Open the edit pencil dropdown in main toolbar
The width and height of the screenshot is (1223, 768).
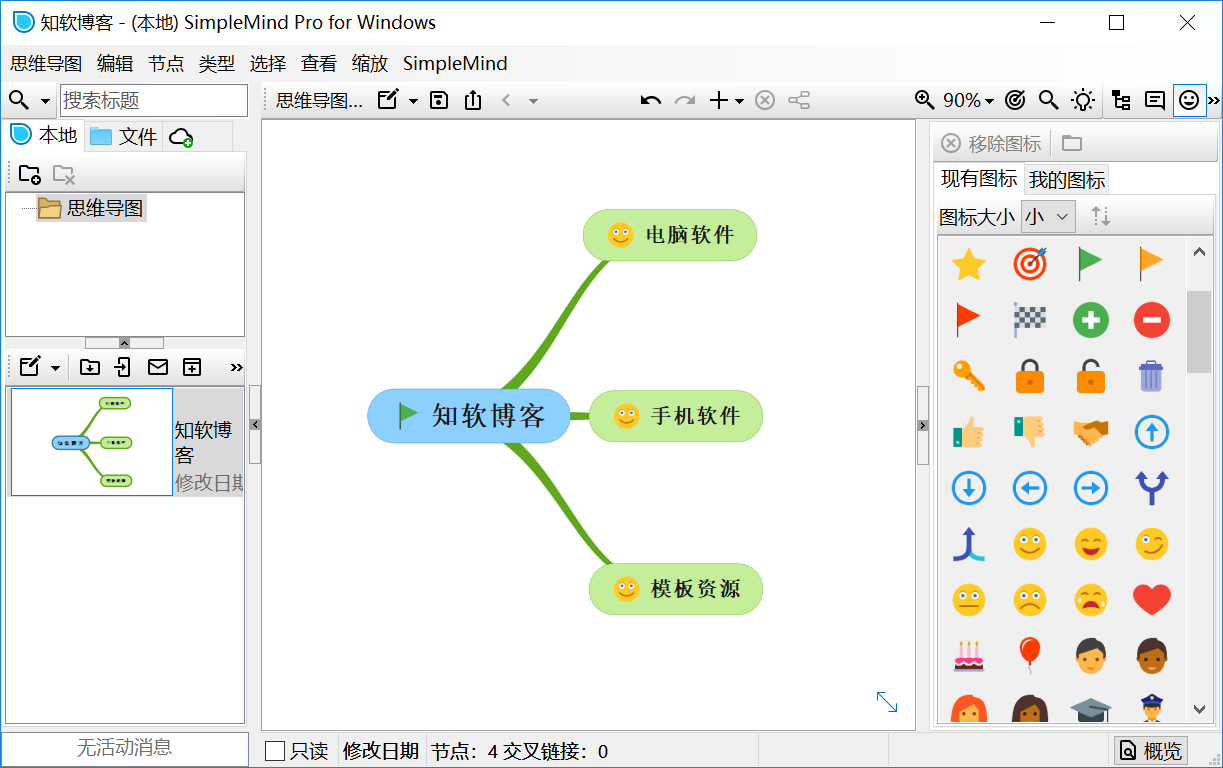click(x=413, y=101)
